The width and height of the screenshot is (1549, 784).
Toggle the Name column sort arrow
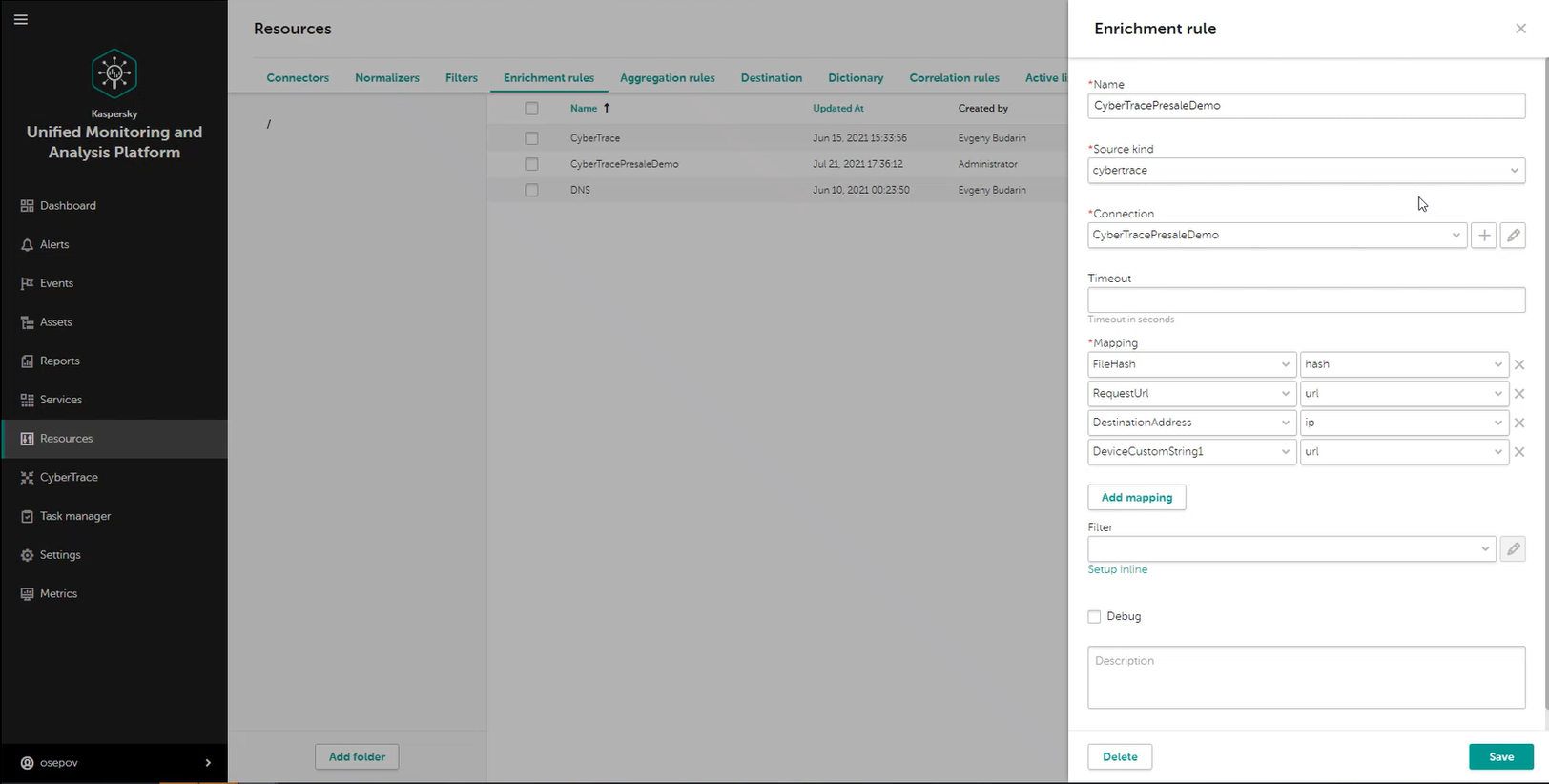(607, 108)
